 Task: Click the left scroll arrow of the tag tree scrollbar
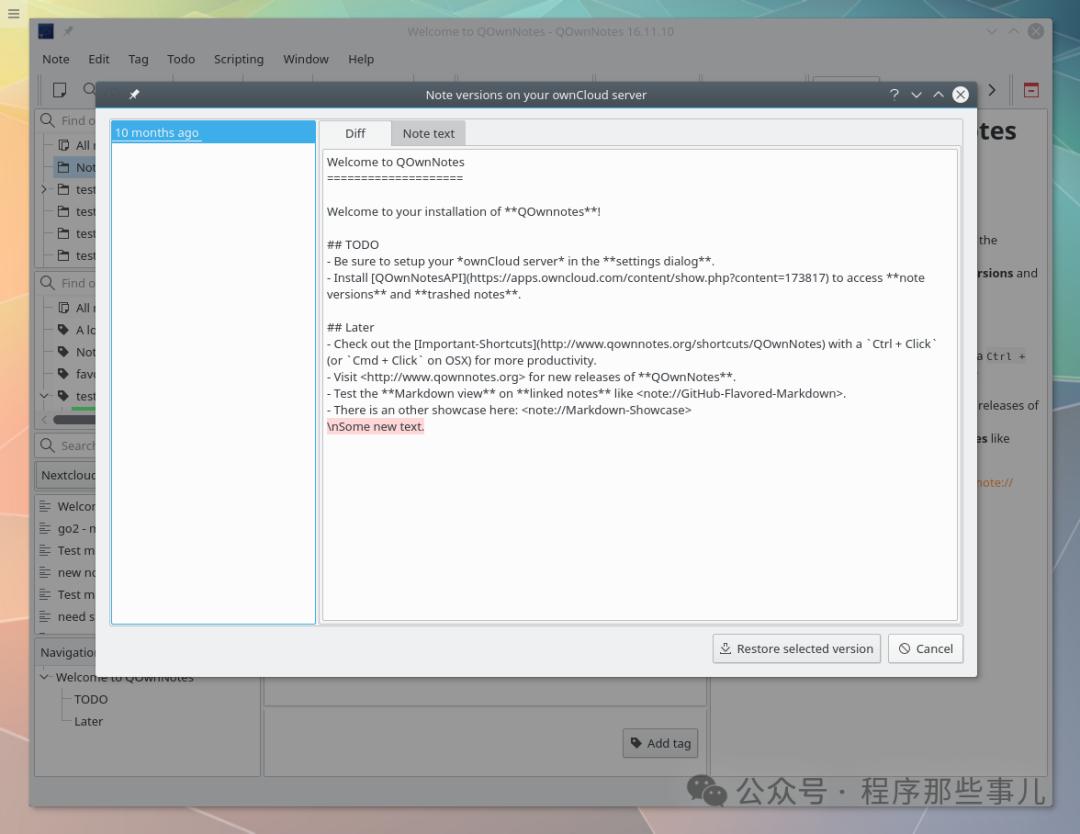pyautogui.click(x=45, y=419)
